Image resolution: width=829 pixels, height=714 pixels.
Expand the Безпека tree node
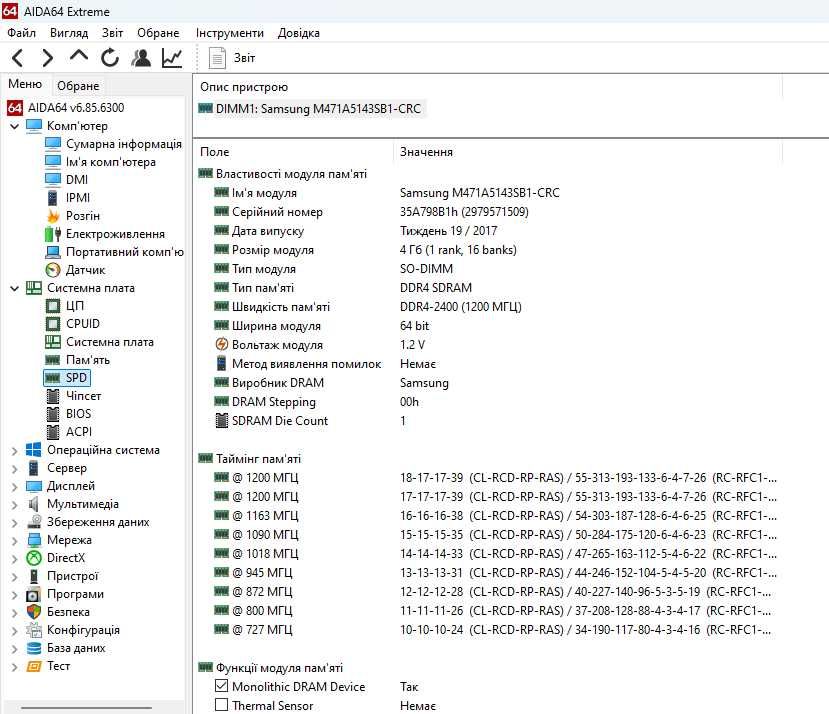[x=14, y=612]
